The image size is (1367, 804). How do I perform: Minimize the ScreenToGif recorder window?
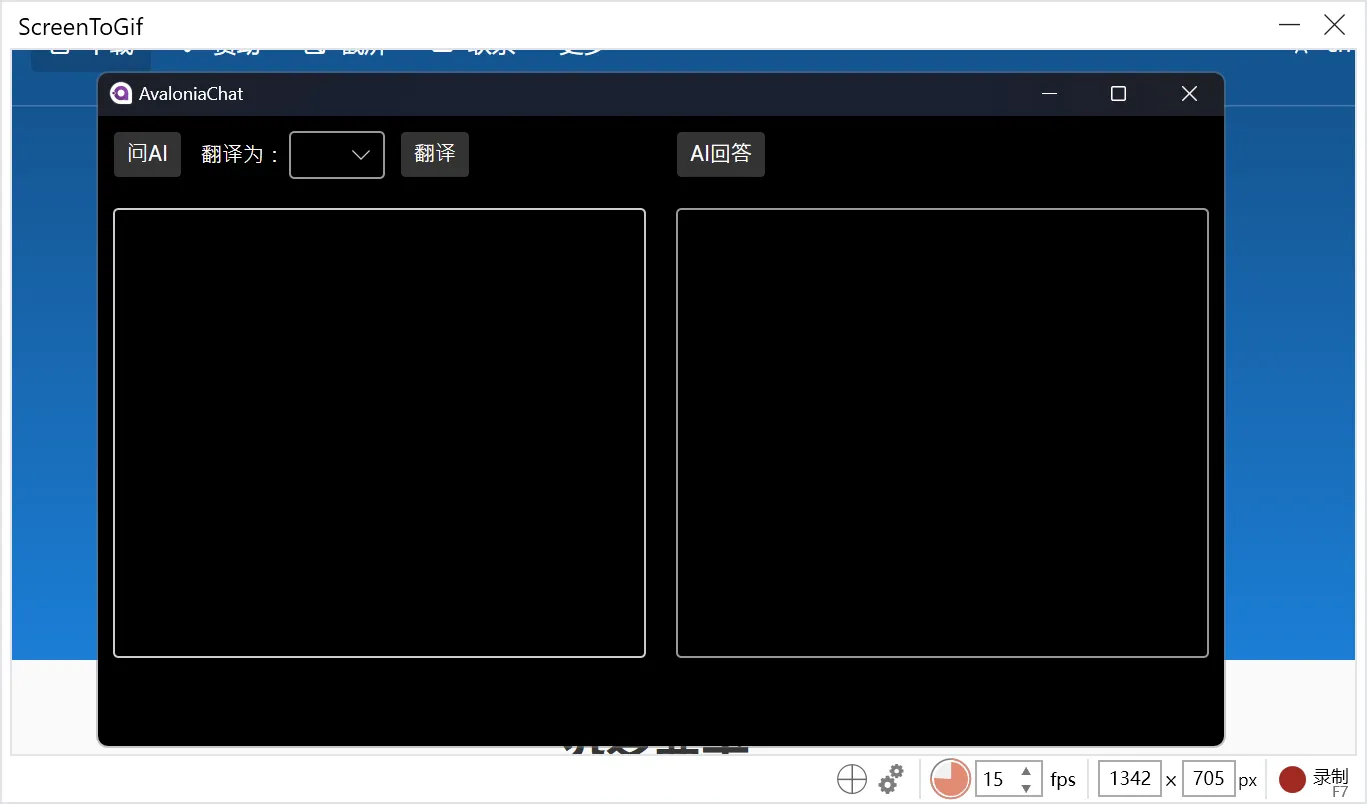click(1288, 26)
